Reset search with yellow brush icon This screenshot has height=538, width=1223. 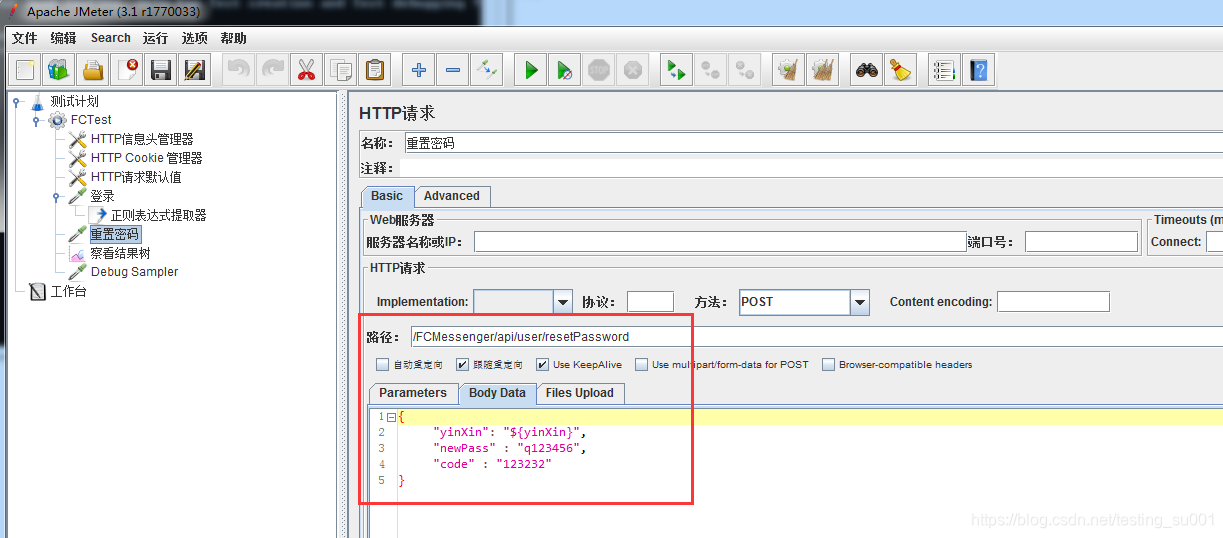(901, 70)
